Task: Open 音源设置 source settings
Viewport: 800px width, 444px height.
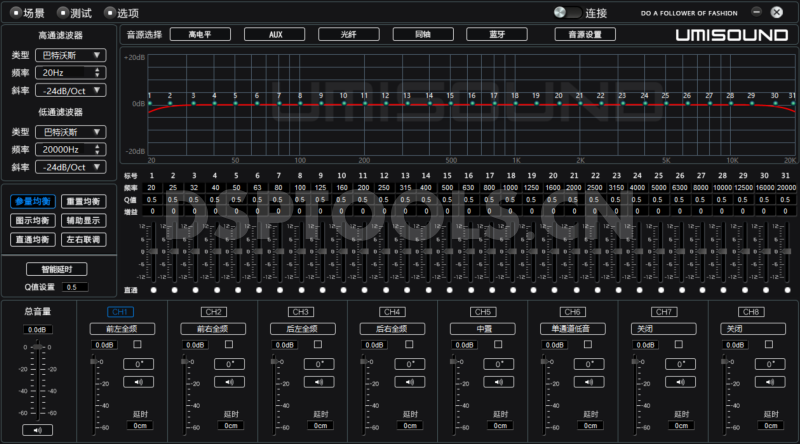Action: pyautogui.click(x=585, y=35)
